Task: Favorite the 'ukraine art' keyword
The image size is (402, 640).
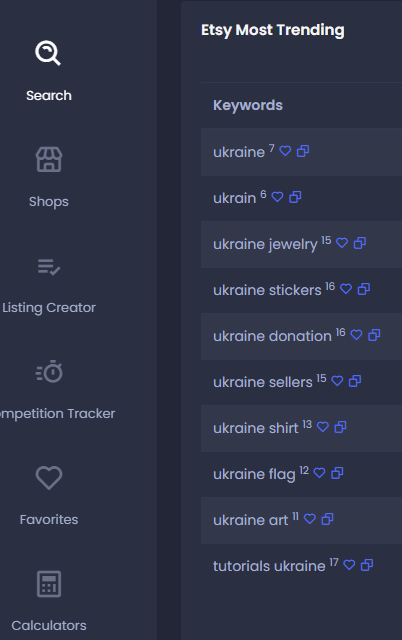Action: (310, 519)
